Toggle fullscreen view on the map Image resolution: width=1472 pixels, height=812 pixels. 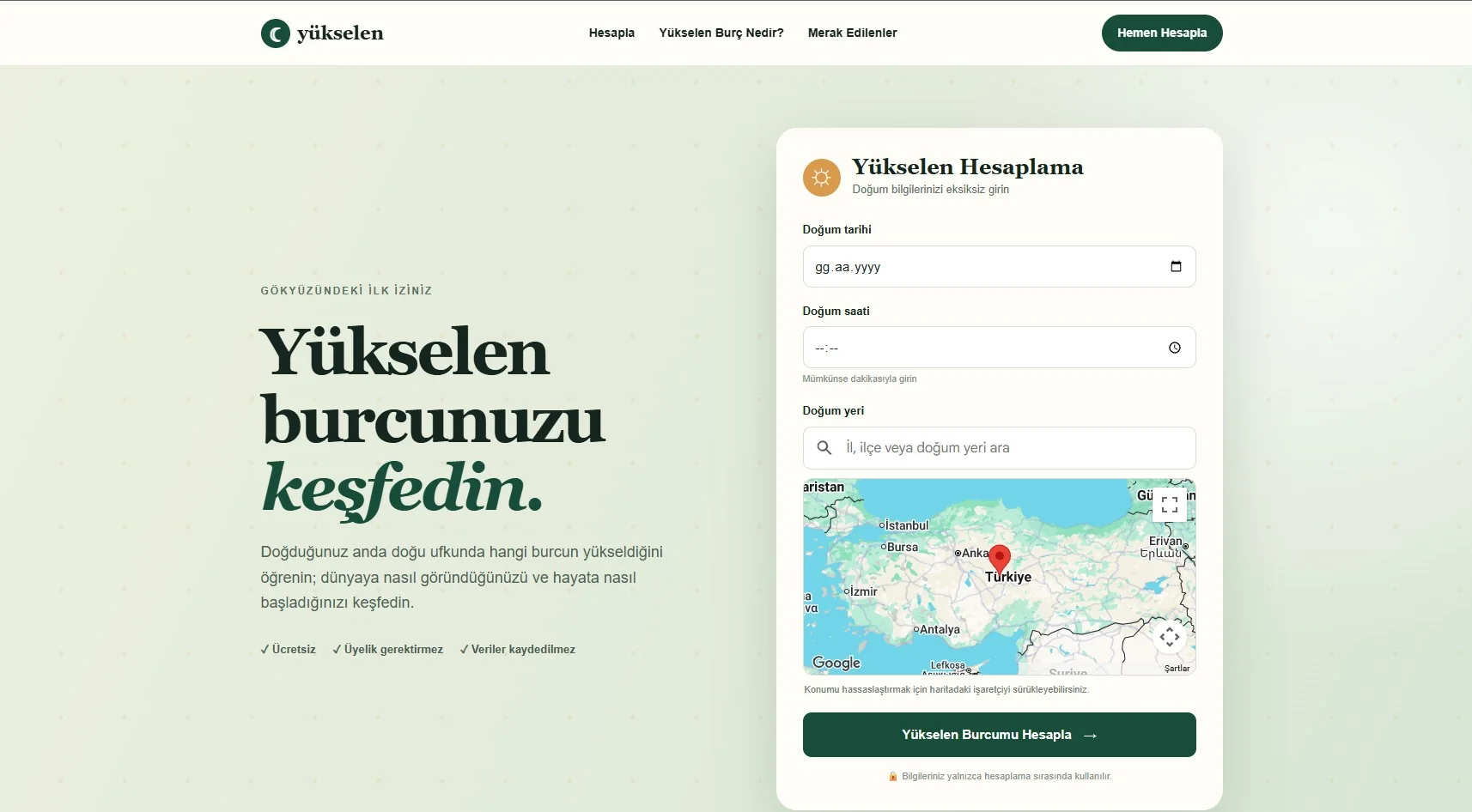tap(1170, 505)
